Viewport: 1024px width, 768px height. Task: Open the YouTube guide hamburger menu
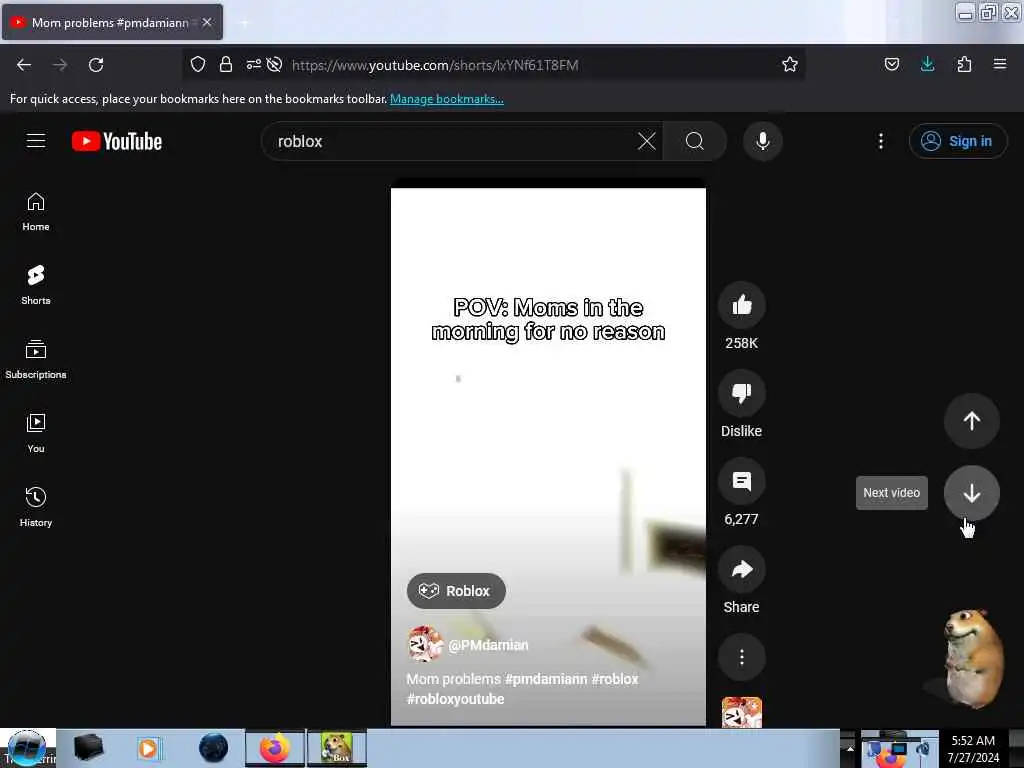[36, 141]
